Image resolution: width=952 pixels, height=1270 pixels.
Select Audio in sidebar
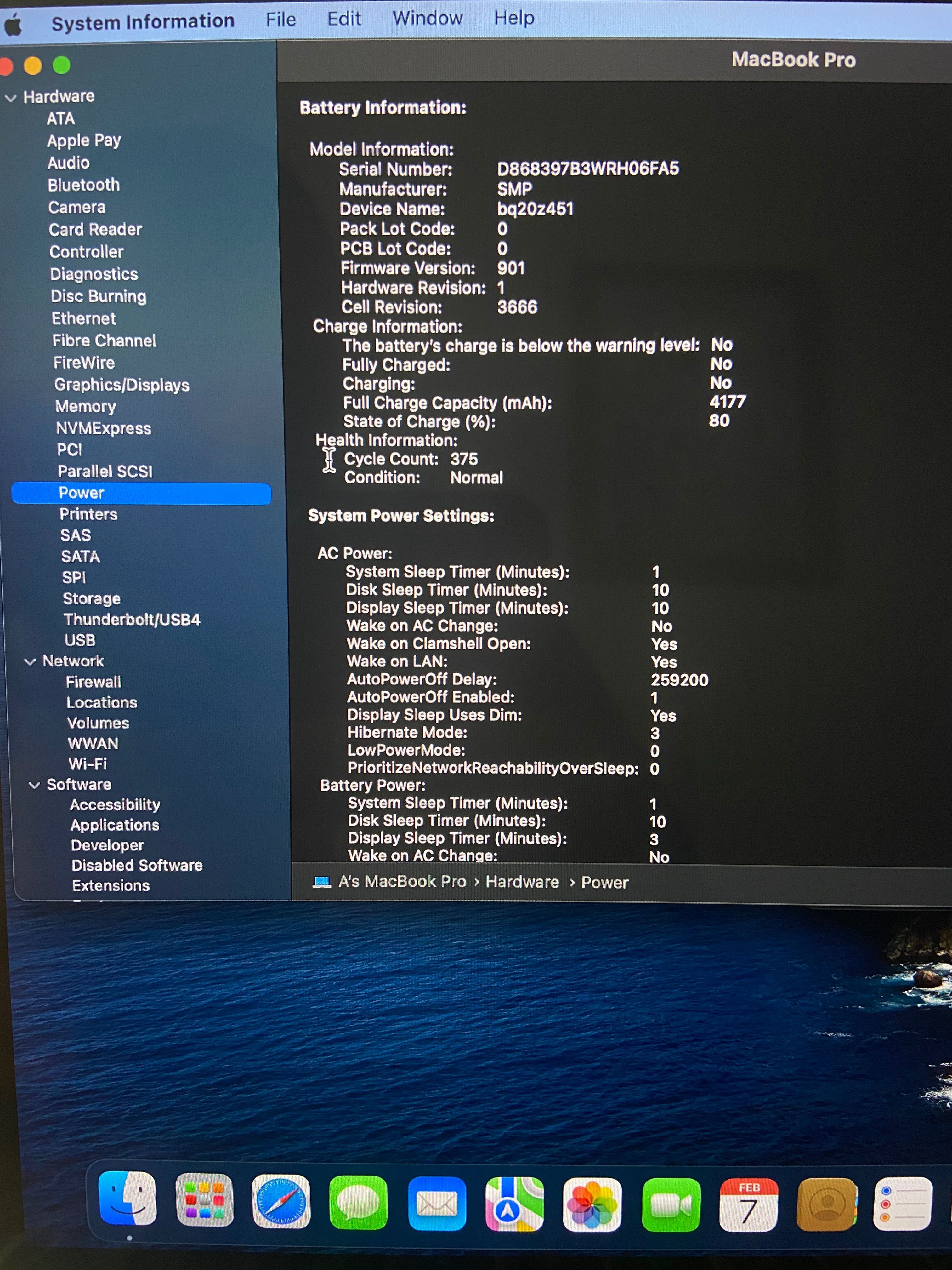(x=68, y=163)
